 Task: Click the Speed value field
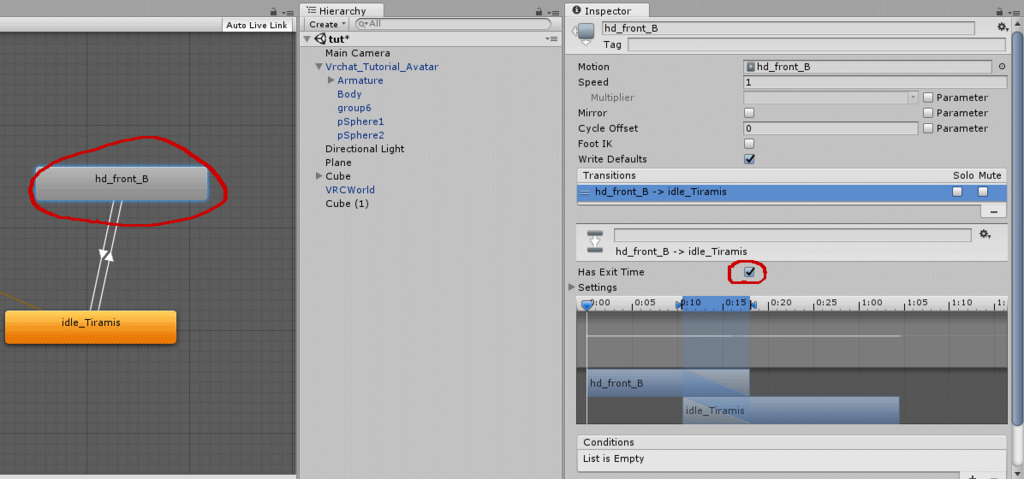(875, 82)
